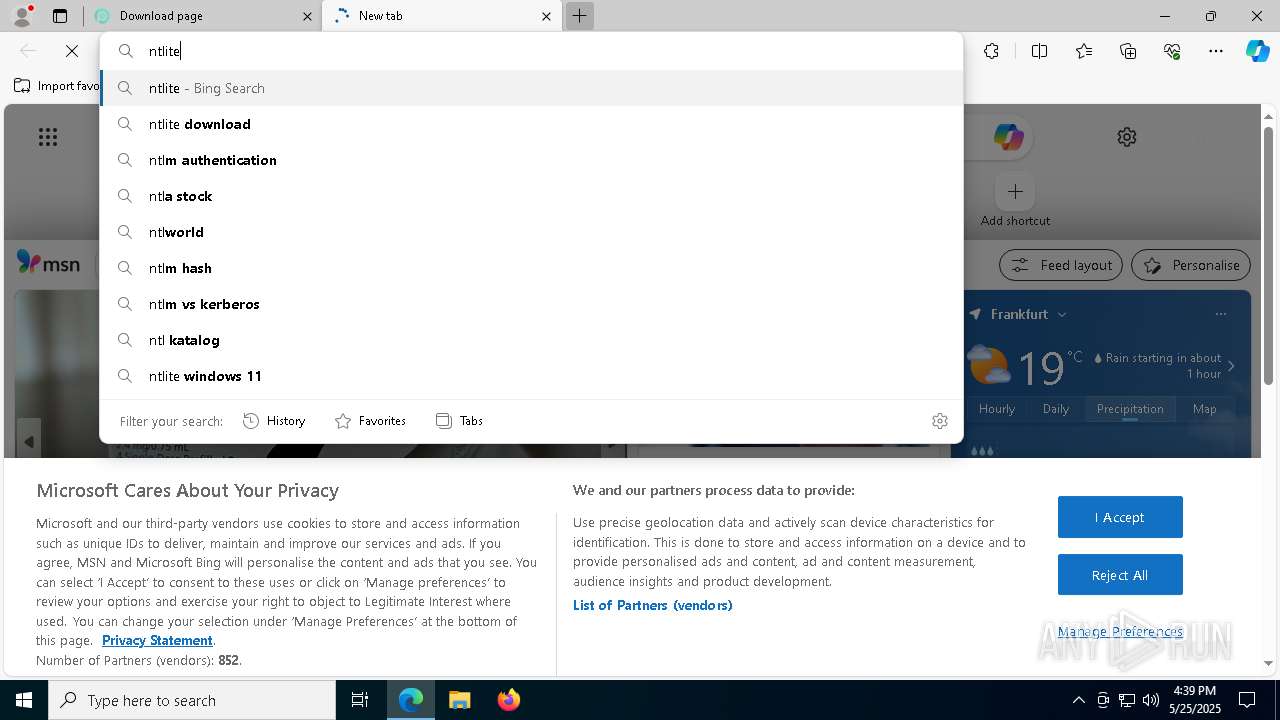This screenshot has width=1280, height=720.
Task: Click the I Accept privacy button
Action: (1120, 517)
